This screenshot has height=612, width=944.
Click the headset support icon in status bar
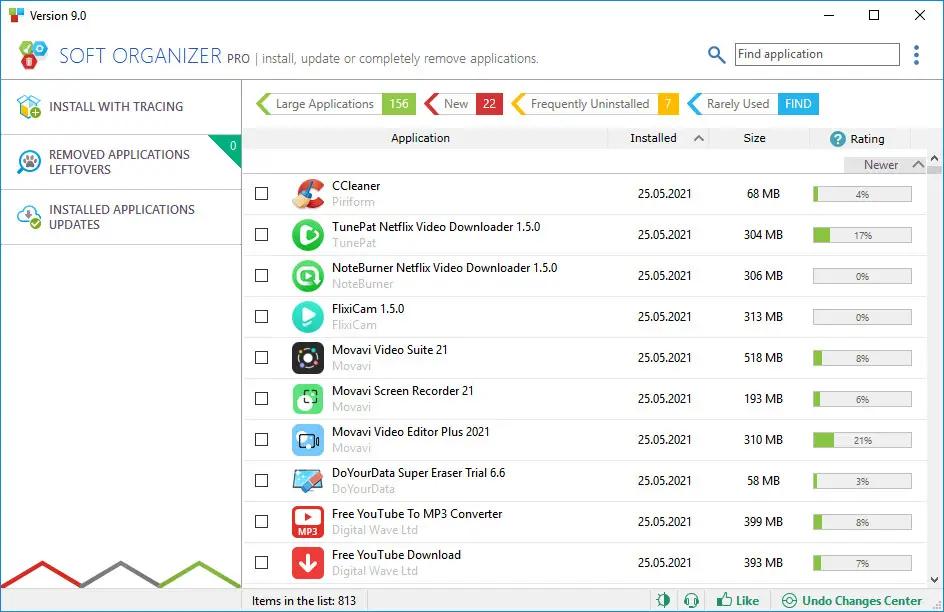pyautogui.click(x=690, y=601)
